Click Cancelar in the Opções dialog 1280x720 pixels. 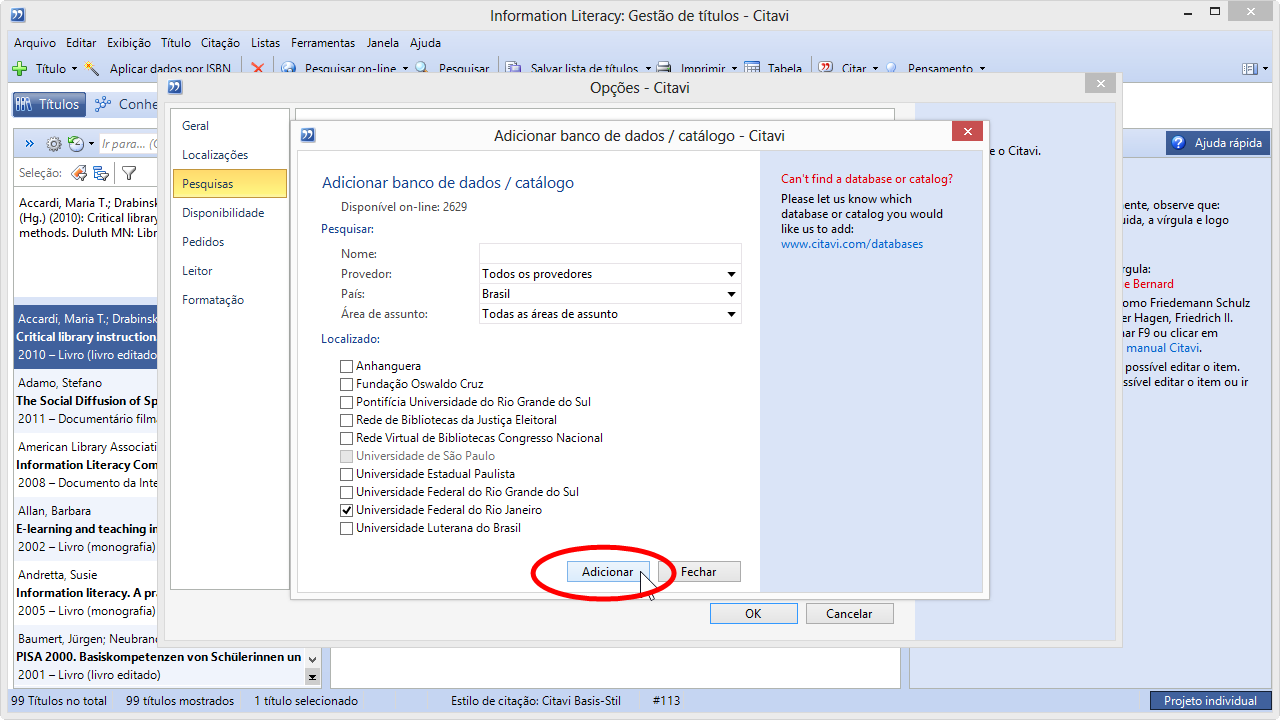click(849, 614)
